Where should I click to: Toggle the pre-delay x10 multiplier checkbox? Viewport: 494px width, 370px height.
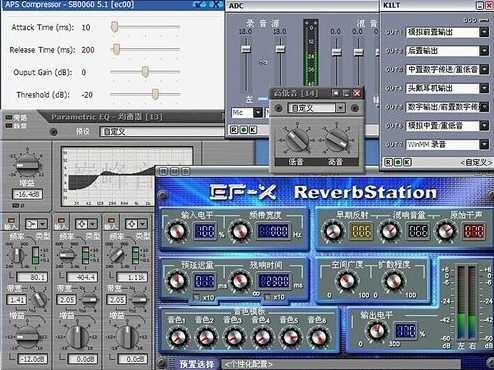click(x=196, y=296)
